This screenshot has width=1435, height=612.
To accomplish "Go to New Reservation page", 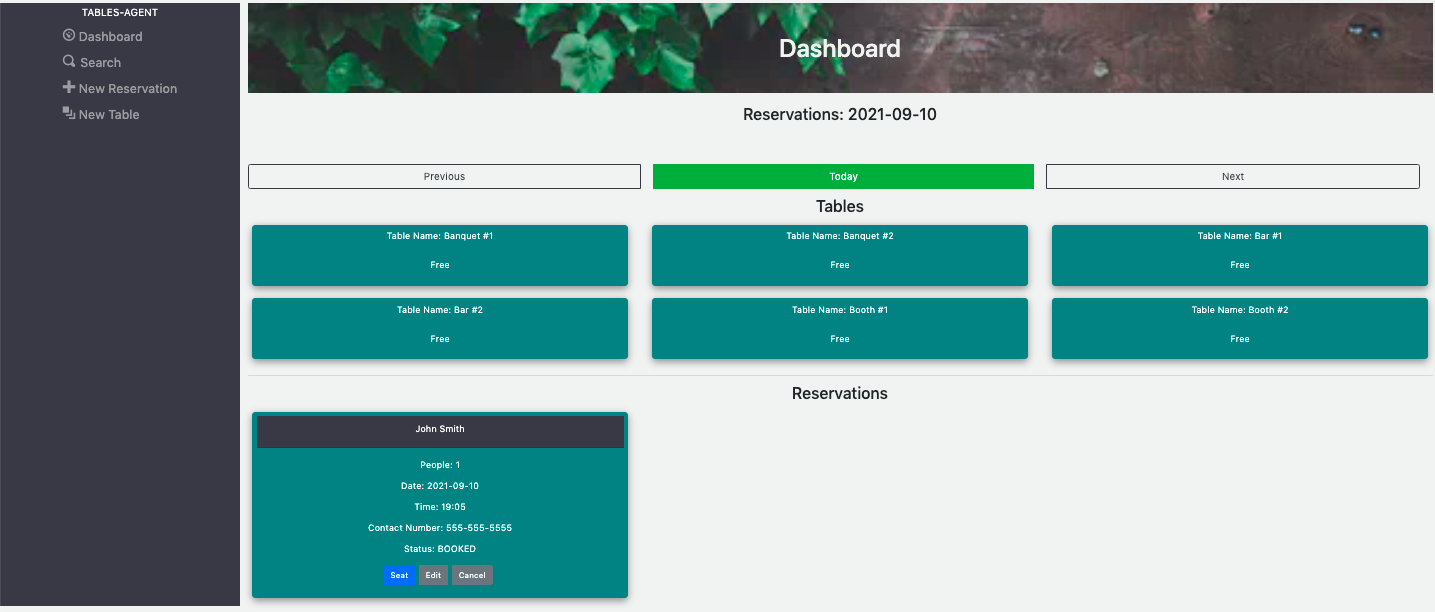I will 120,88.
